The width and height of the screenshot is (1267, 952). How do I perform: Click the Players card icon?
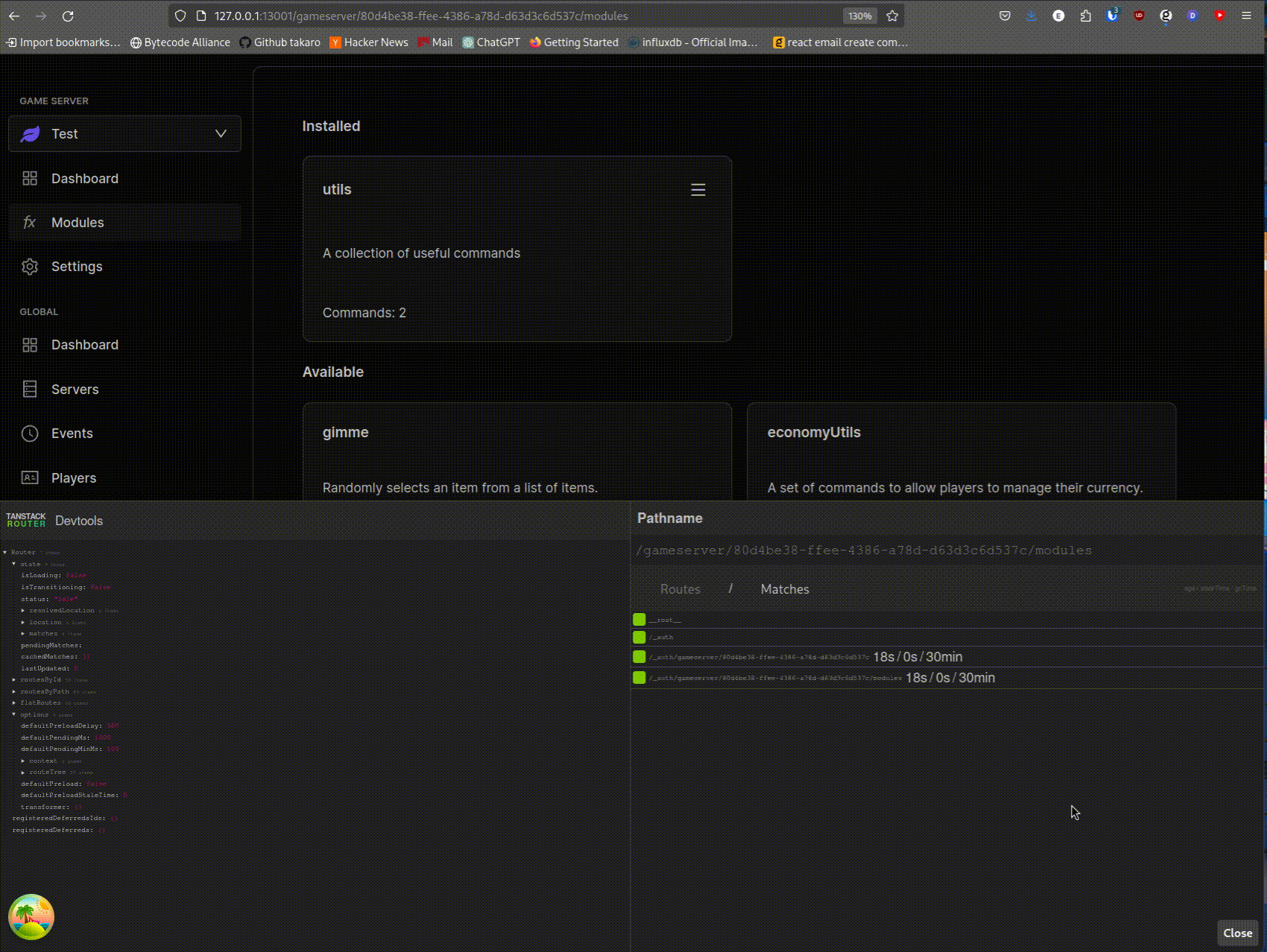(x=30, y=477)
